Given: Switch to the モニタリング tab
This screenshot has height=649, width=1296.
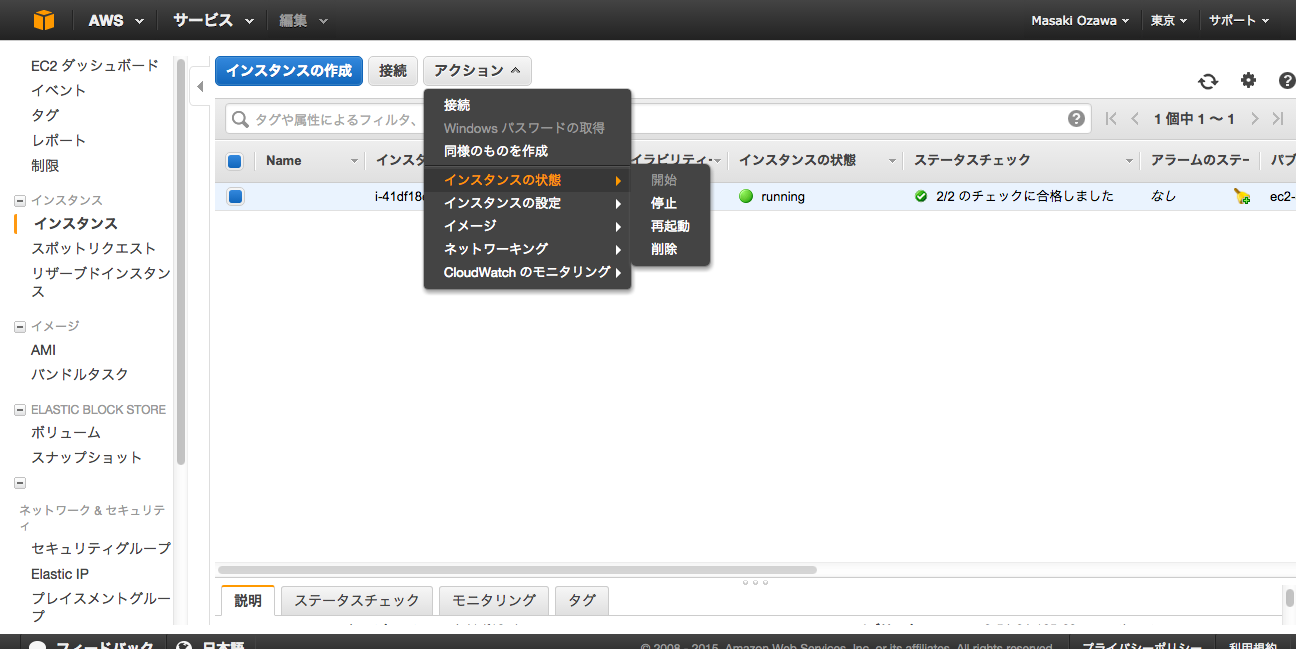Looking at the screenshot, I should [493, 600].
